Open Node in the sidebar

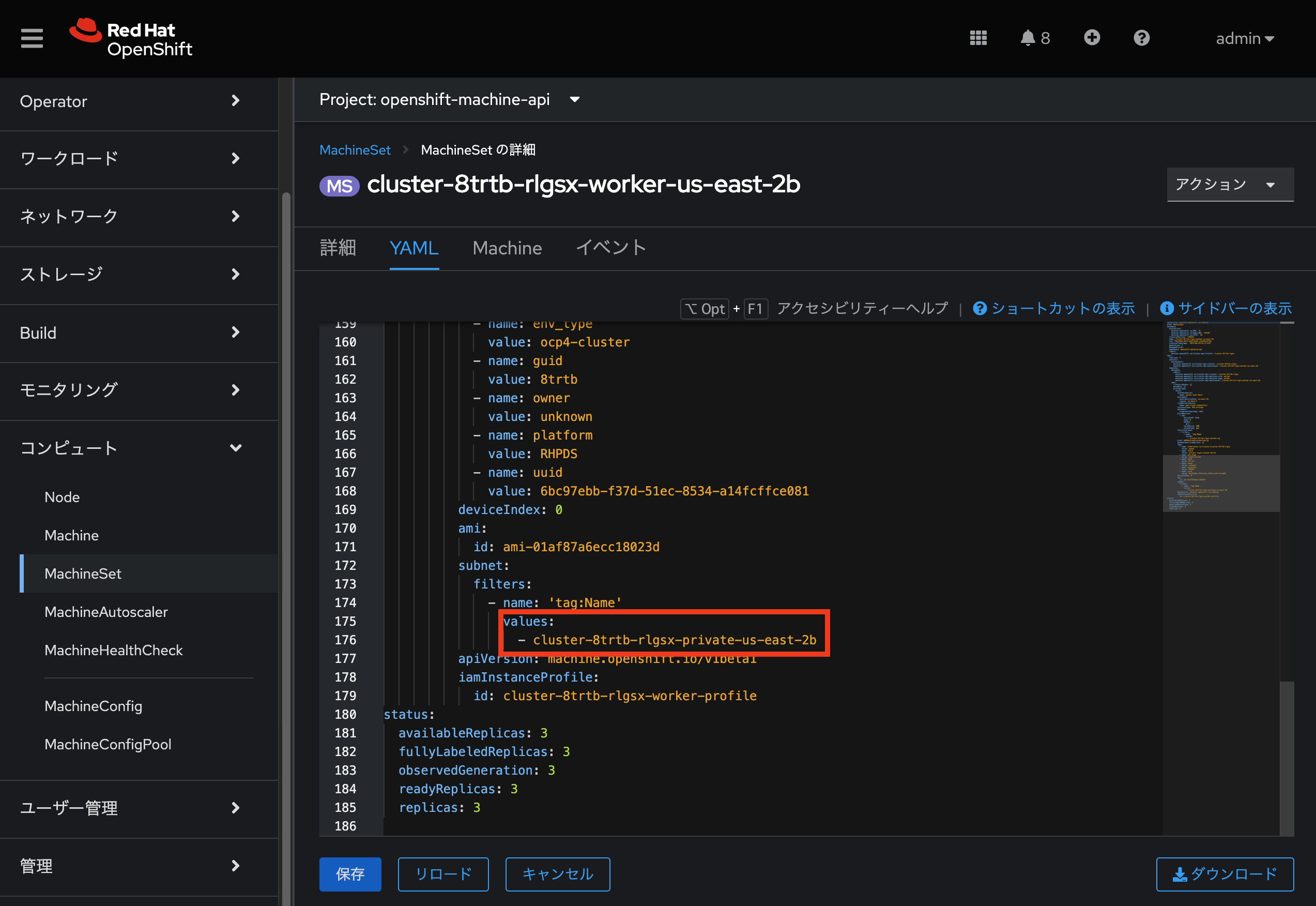pyautogui.click(x=63, y=497)
